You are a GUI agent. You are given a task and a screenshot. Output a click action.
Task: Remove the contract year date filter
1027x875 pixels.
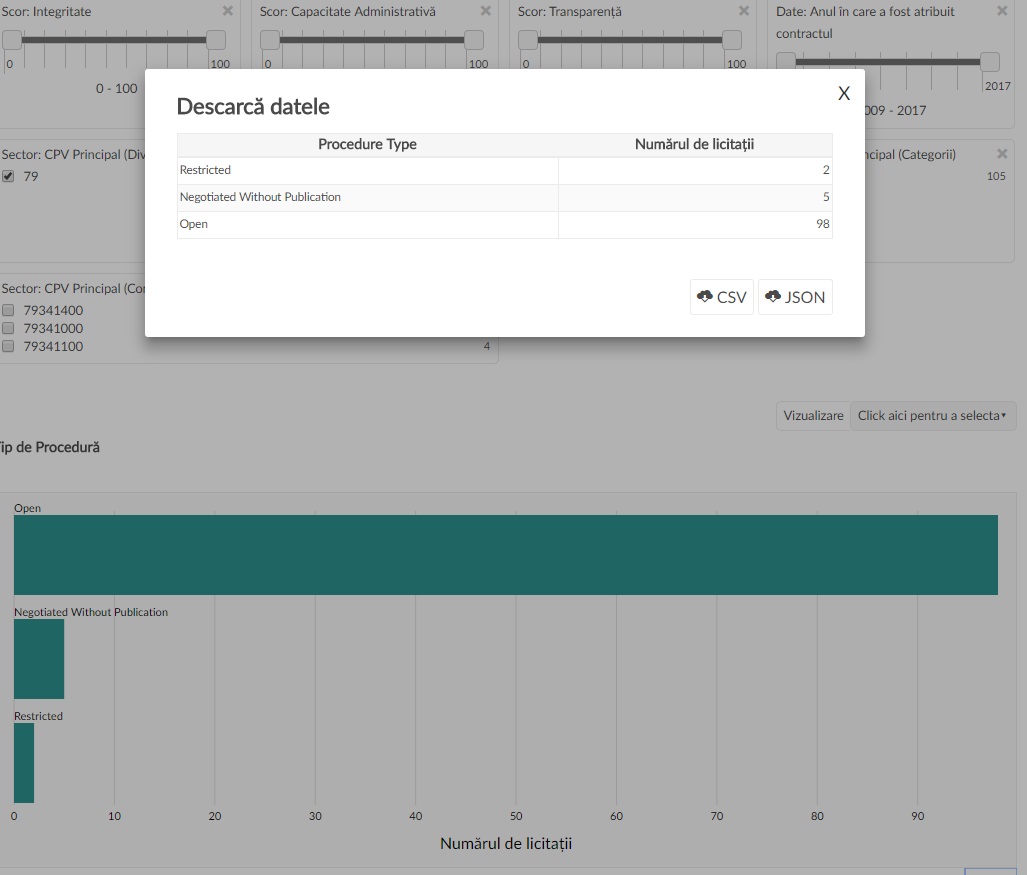(1002, 11)
